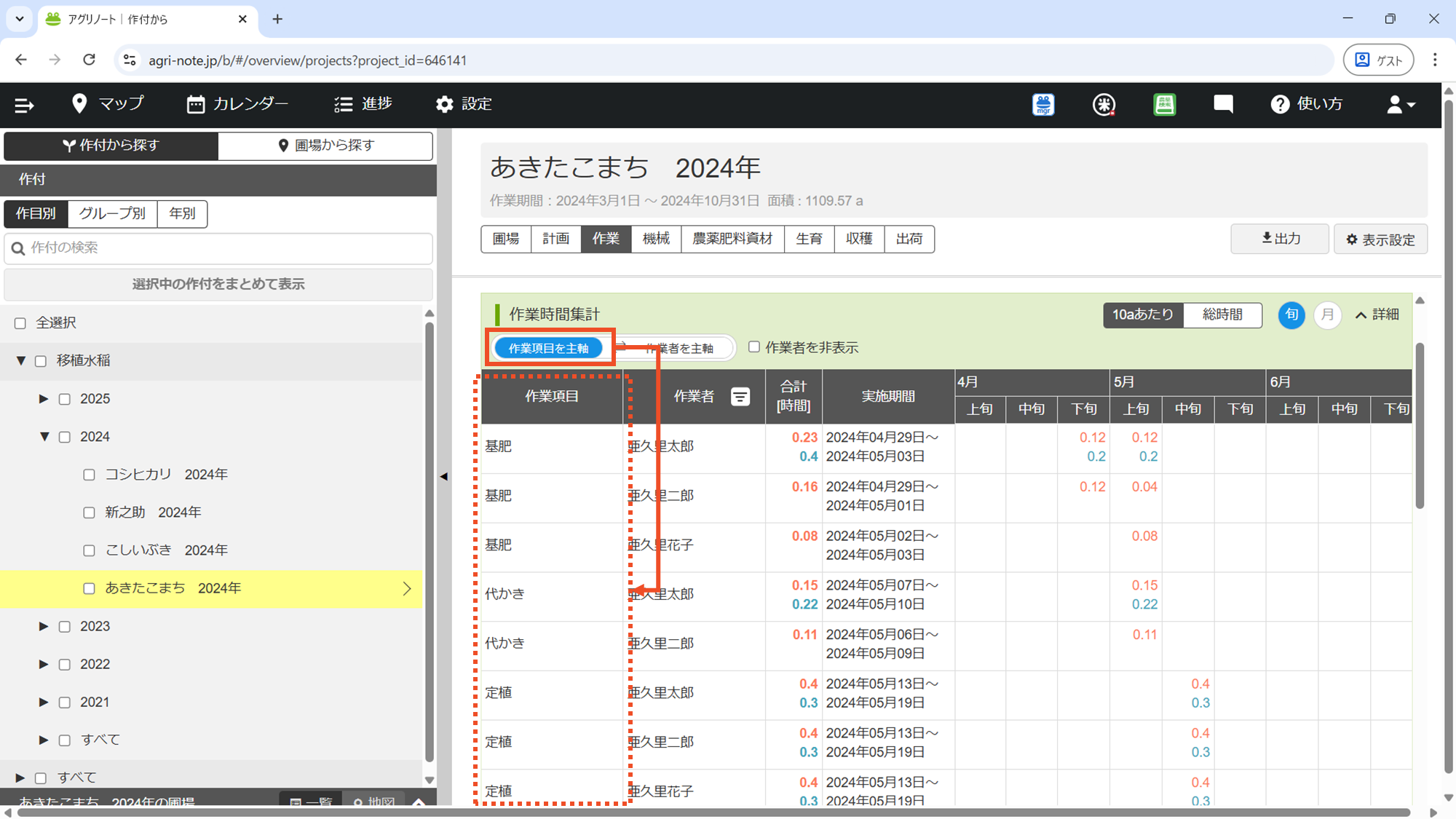Click the circled rice symbol icon
Viewport: 1456px width, 819px height.
[x=1104, y=105]
